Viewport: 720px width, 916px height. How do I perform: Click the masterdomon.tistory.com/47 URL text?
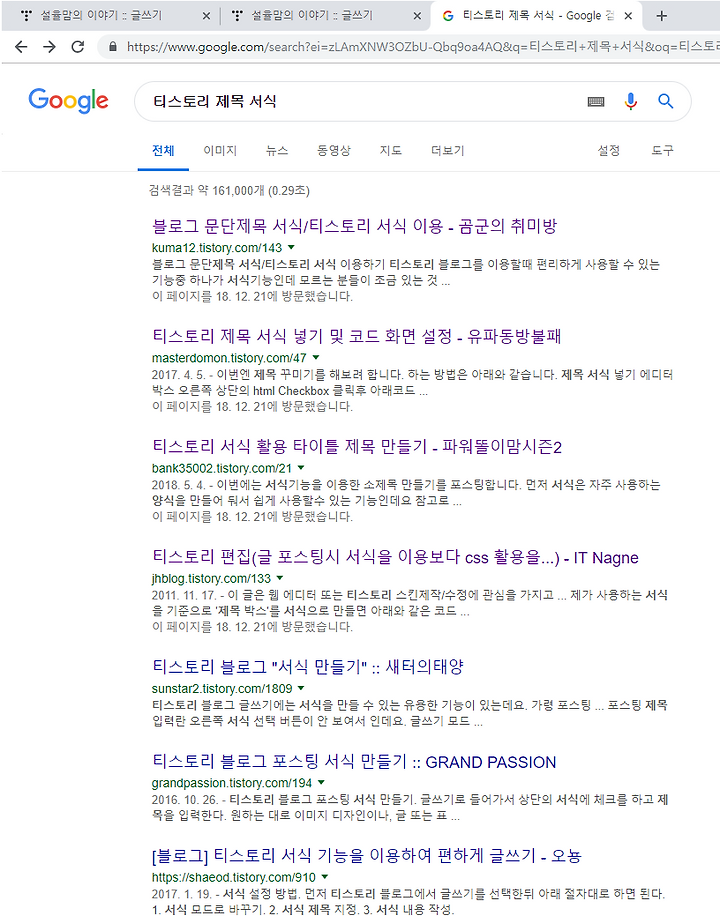229,358
